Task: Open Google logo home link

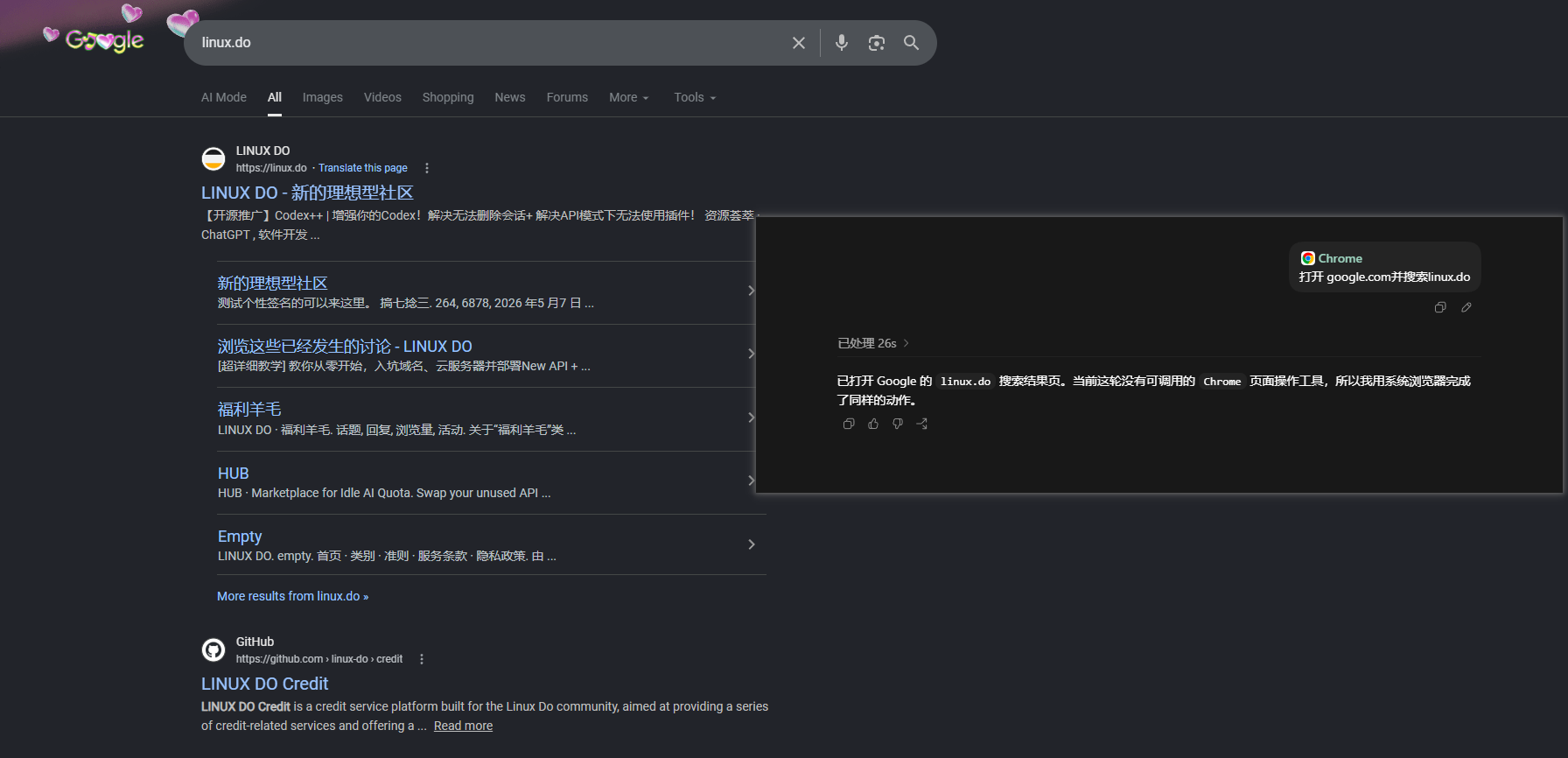Action: (x=104, y=40)
